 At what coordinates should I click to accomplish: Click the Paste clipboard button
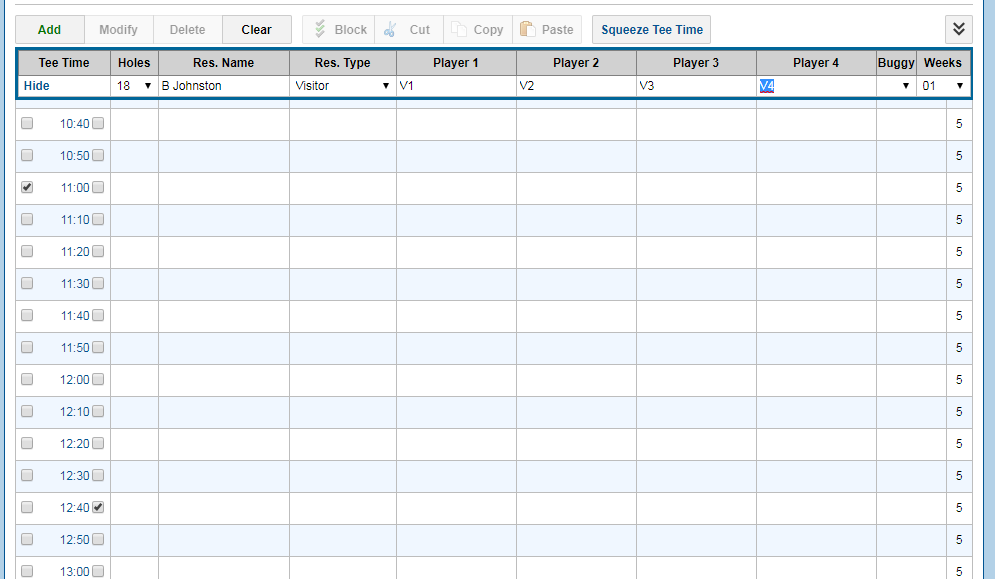pos(547,30)
